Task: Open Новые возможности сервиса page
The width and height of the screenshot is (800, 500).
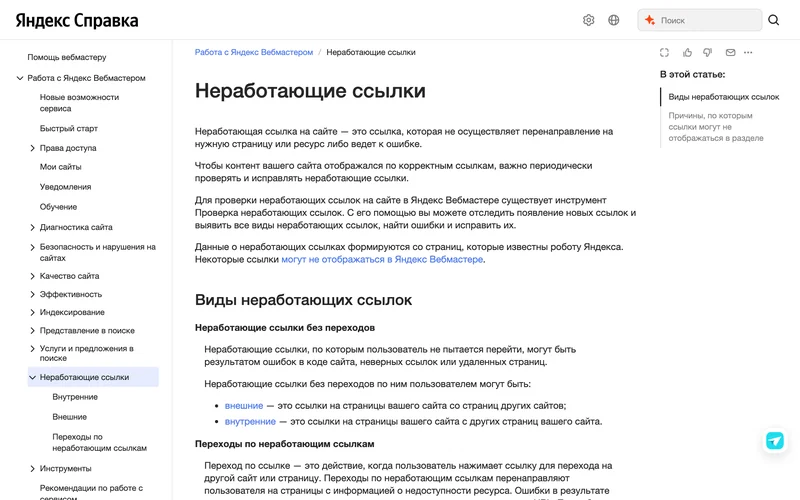Action: coord(80,103)
